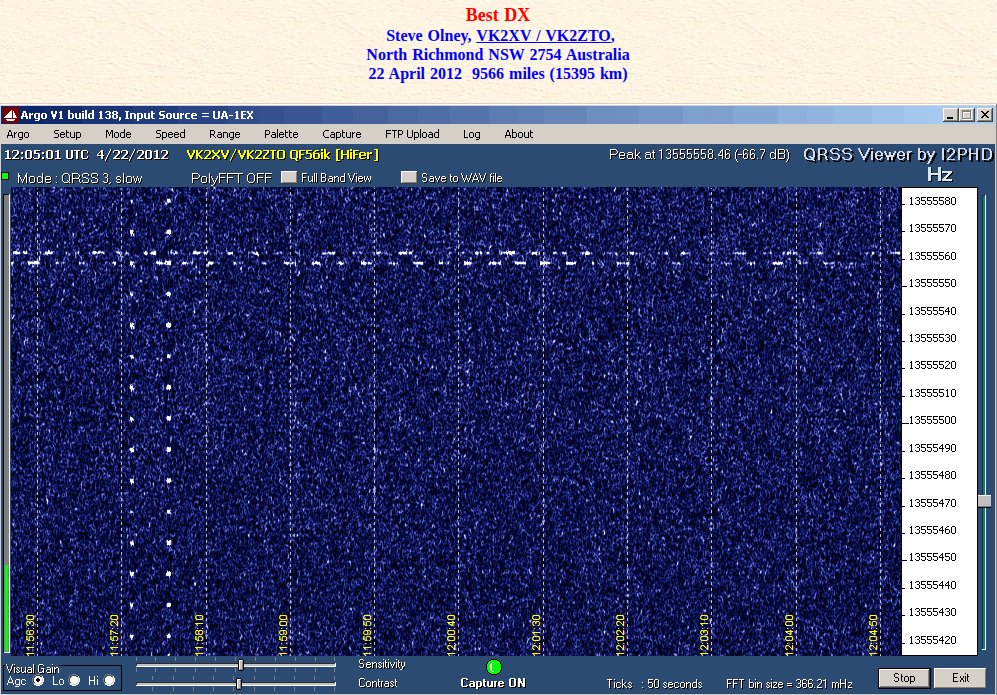The image size is (997, 695).
Task: Select the Agc visual gain radio button
Action: [x=39, y=681]
